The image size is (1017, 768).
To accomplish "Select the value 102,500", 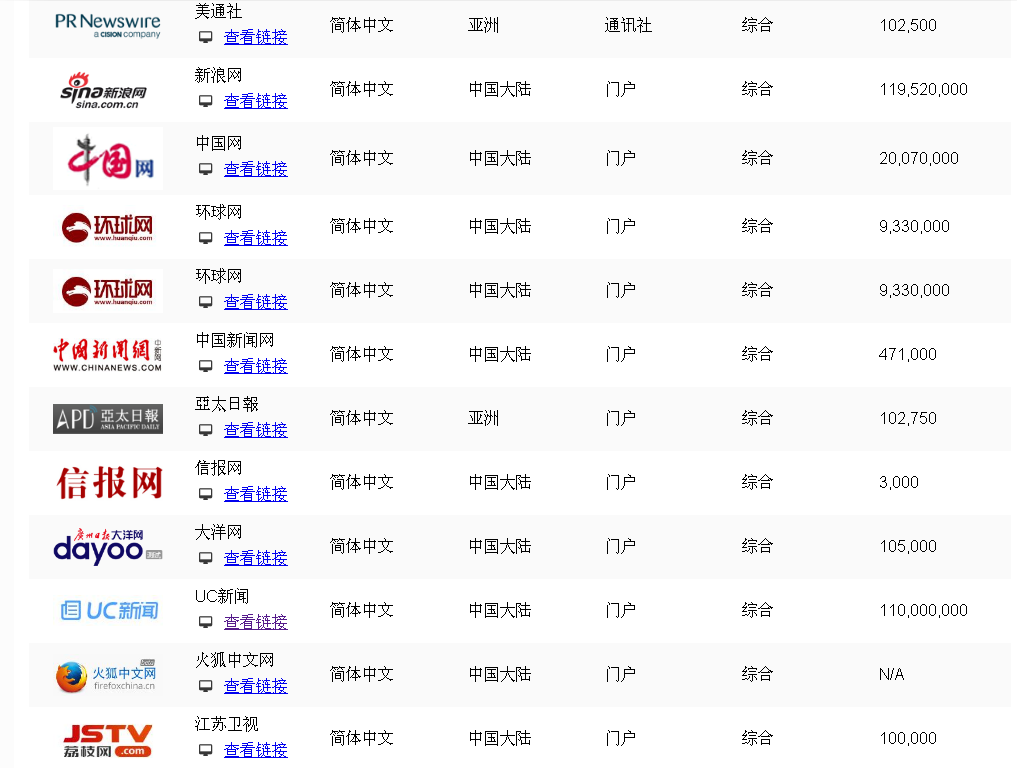I will click(908, 25).
